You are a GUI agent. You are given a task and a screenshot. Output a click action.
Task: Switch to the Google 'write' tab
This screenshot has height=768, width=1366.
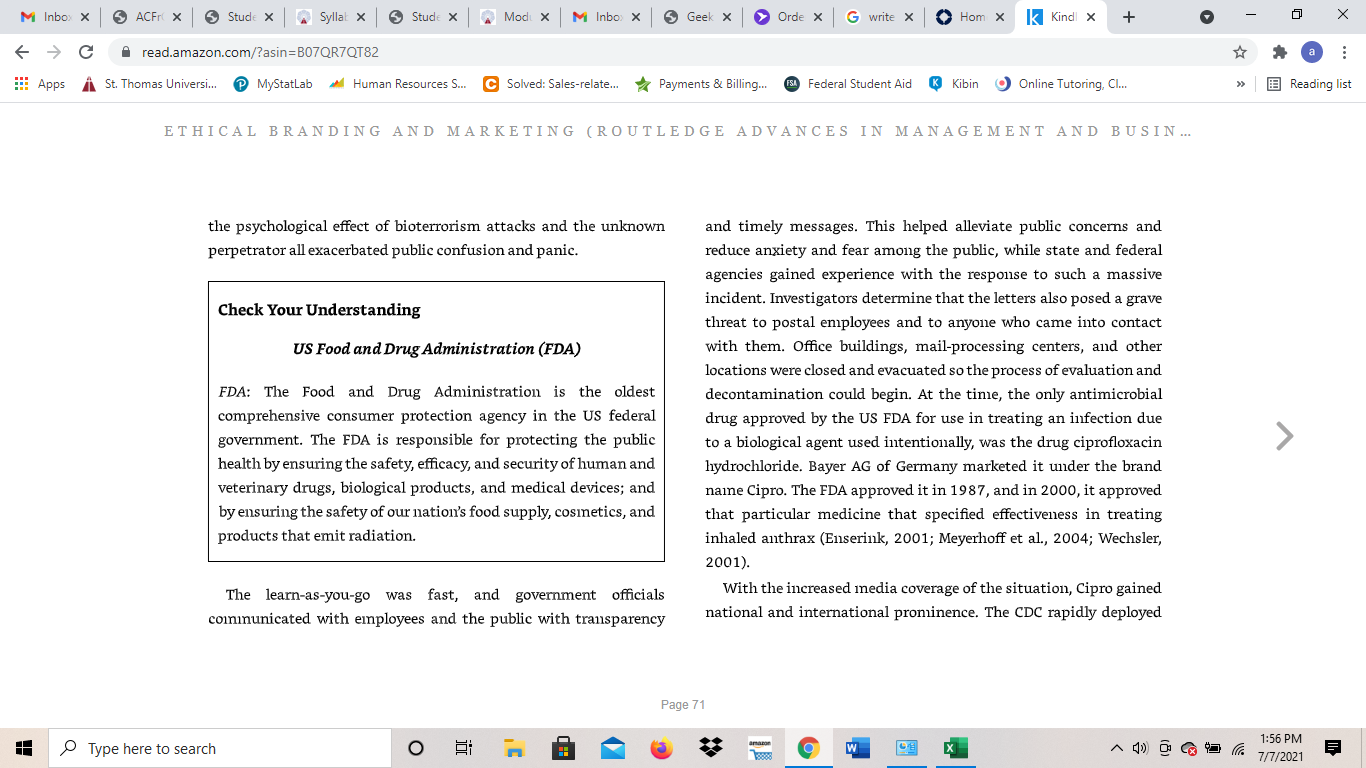[882, 17]
